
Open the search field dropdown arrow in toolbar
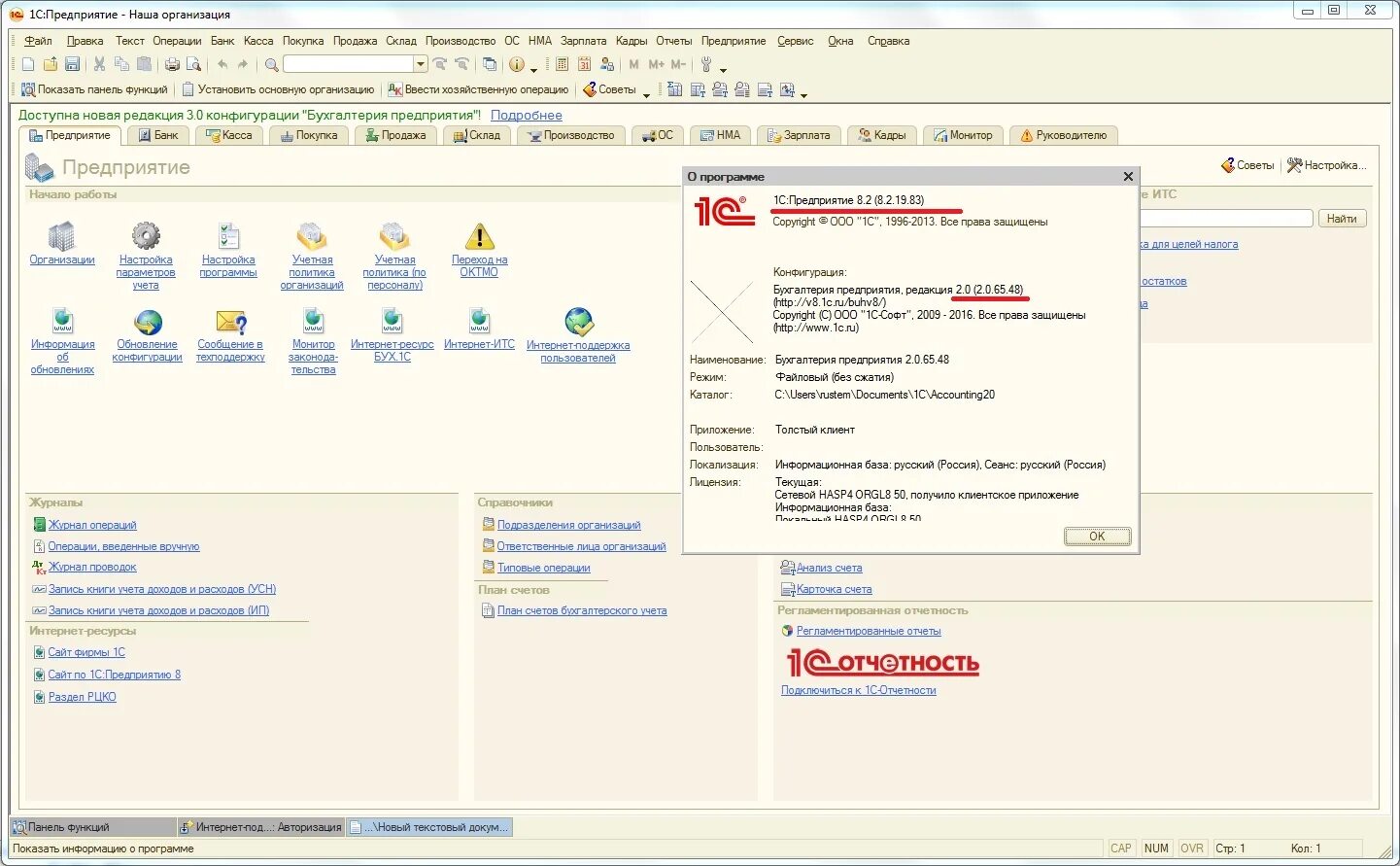[421, 64]
